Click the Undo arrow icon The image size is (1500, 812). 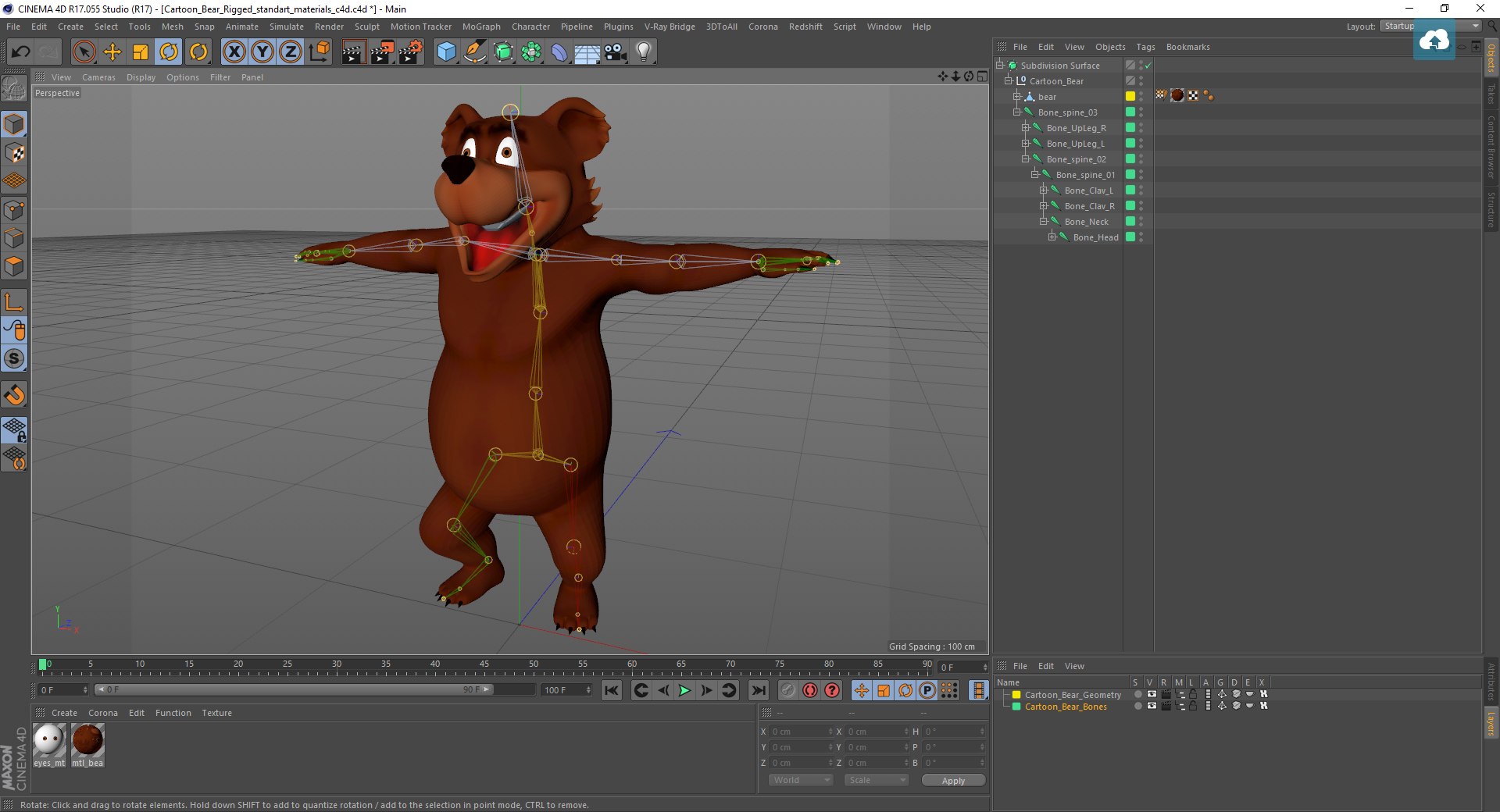20,52
